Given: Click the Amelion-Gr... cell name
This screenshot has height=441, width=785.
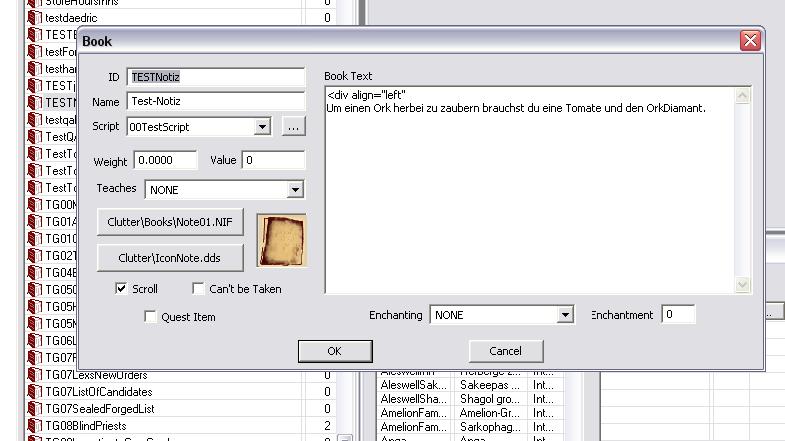Looking at the screenshot, I should click(x=490, y=413).
